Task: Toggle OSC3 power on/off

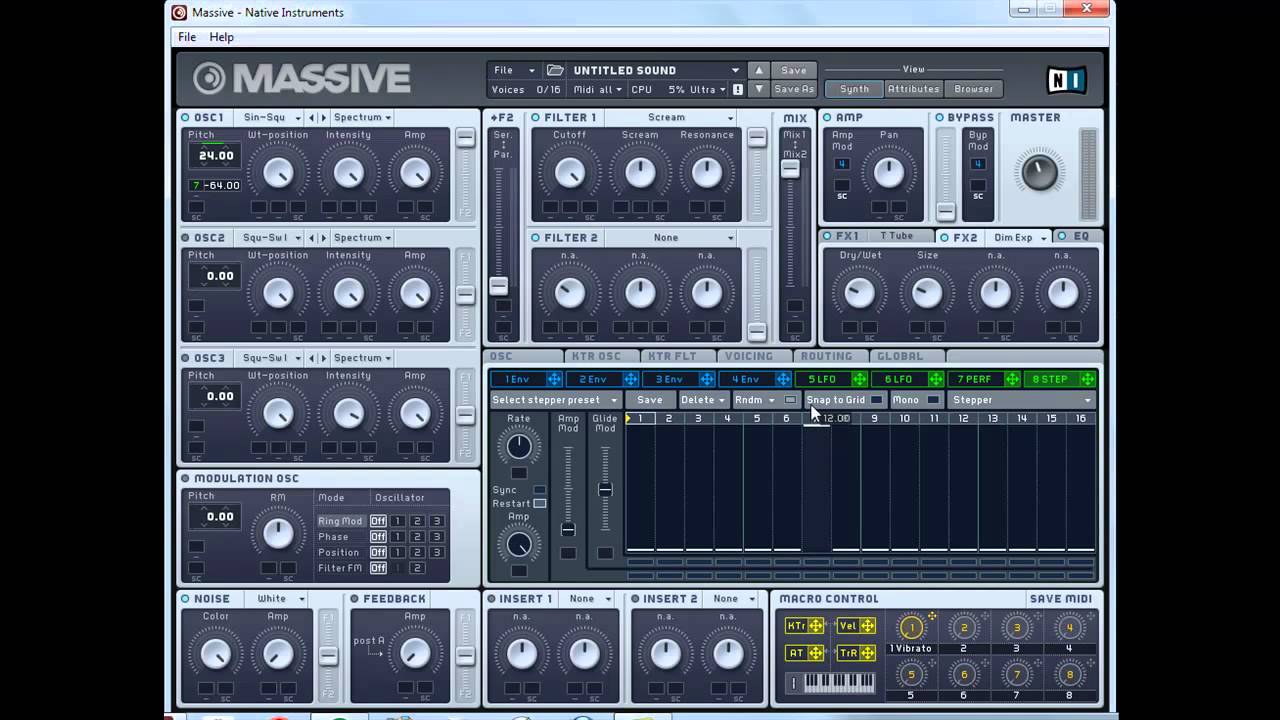Action: tap(186, 358)
